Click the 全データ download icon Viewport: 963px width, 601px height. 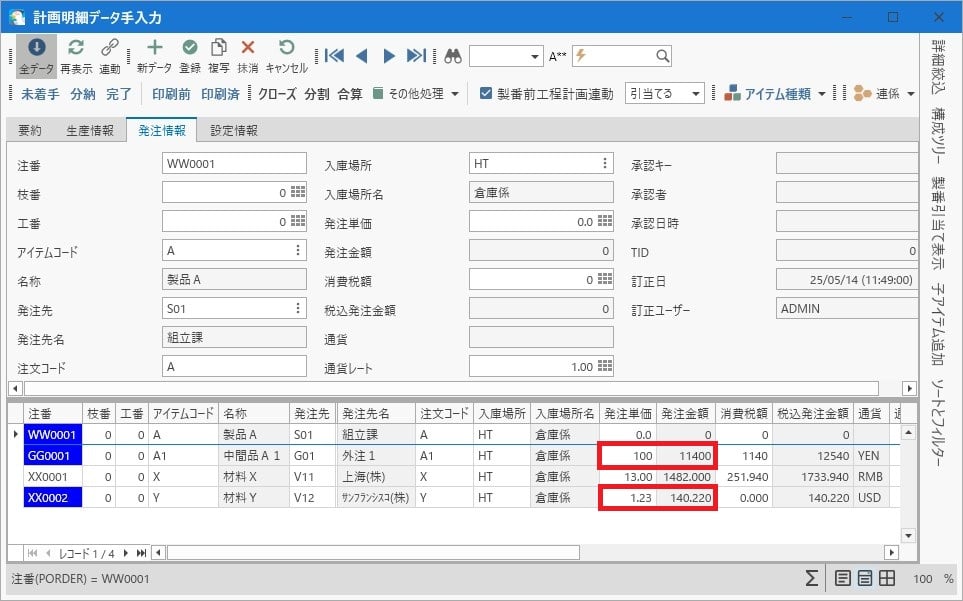click(36, 48)
